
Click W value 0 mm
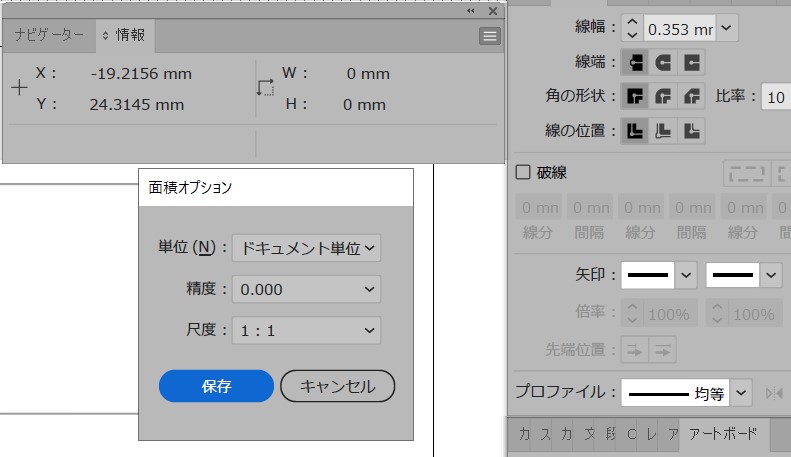368,74
